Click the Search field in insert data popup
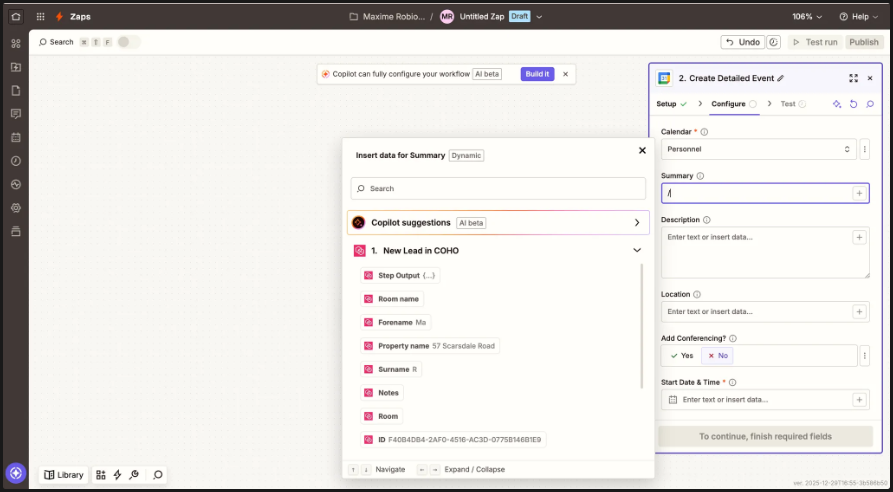 (x=498, y=188)
